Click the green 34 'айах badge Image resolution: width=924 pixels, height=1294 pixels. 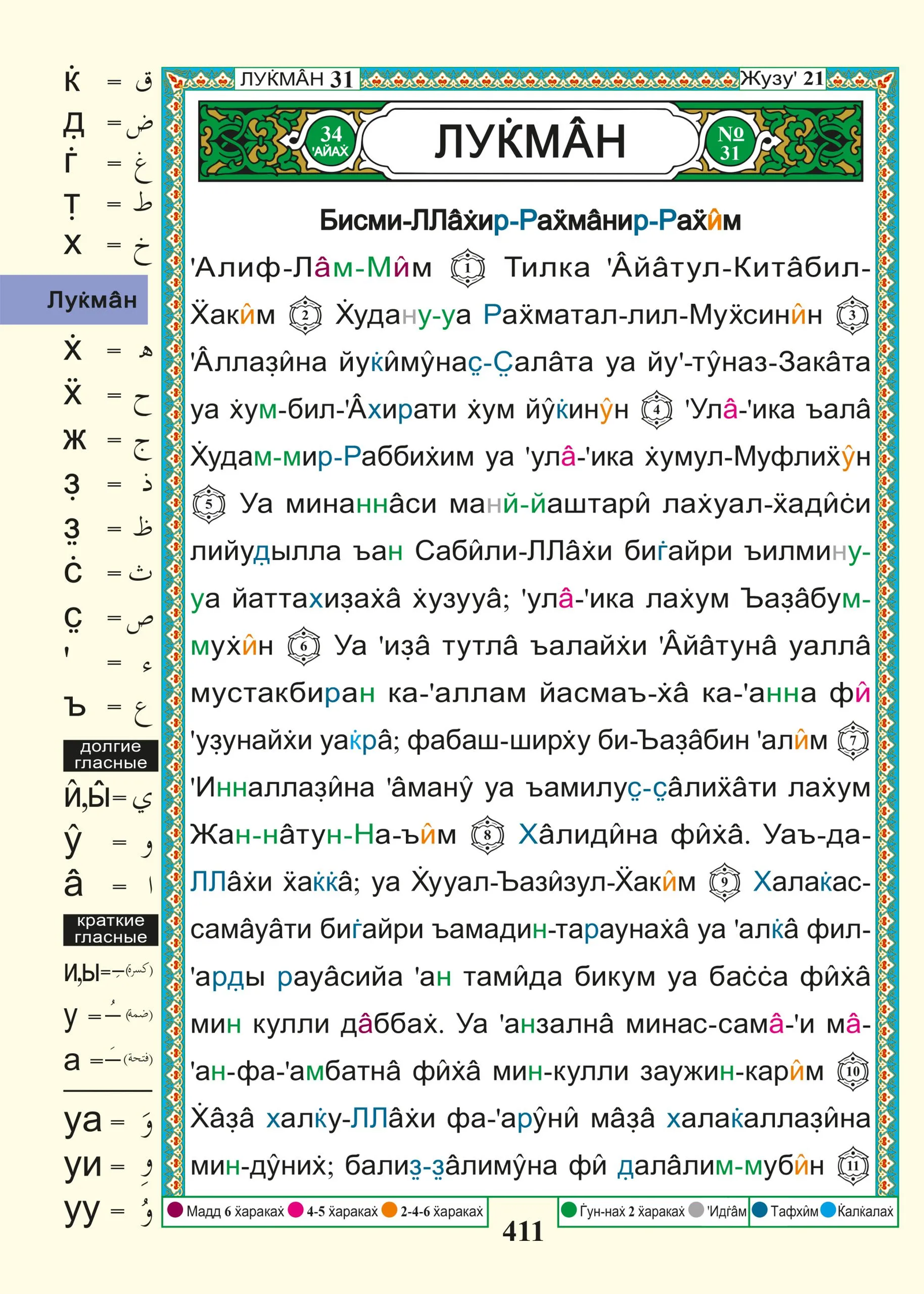click(x=331, y=141)
